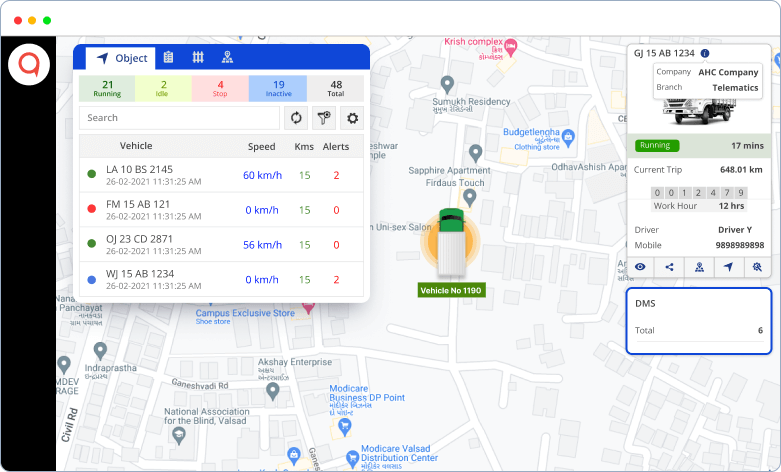Viewport: 781px width, 472px height.
Task: Click the truck marker on the map
Action: 449,241
